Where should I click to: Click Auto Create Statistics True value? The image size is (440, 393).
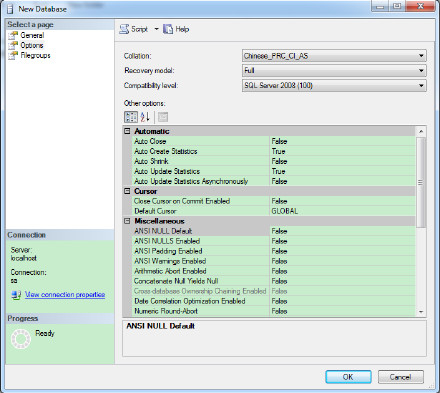click(342, 151)
